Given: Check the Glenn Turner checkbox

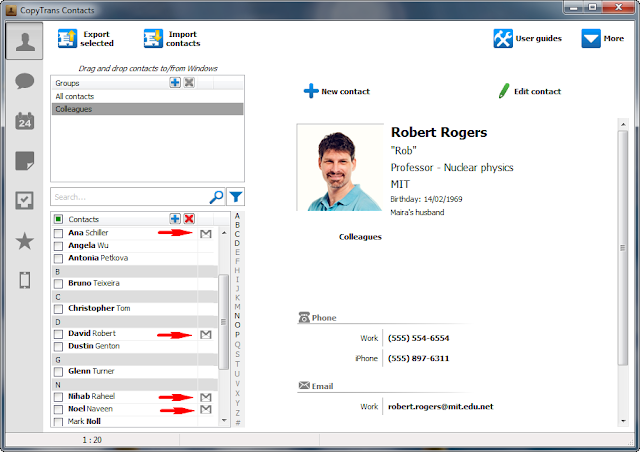Looking at the screenshot, I should [x=58, y=372].
